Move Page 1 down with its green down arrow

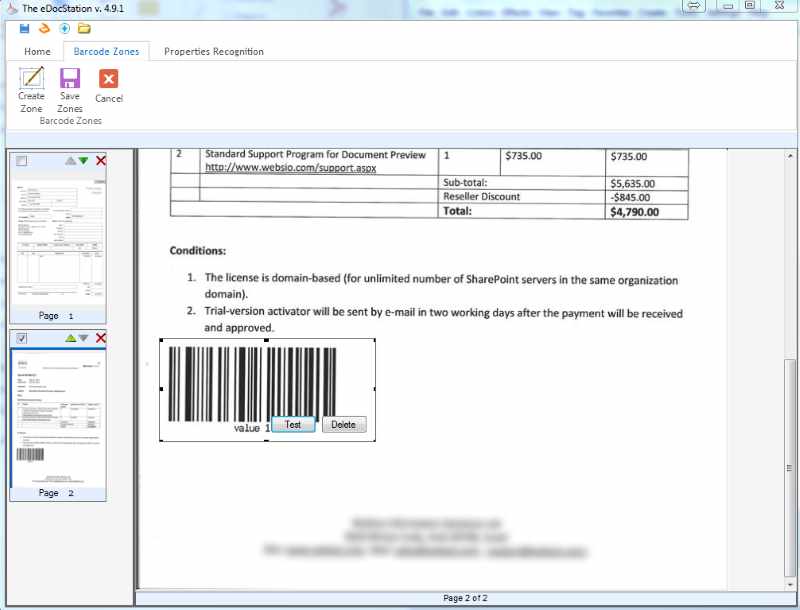tap(84, 161)
